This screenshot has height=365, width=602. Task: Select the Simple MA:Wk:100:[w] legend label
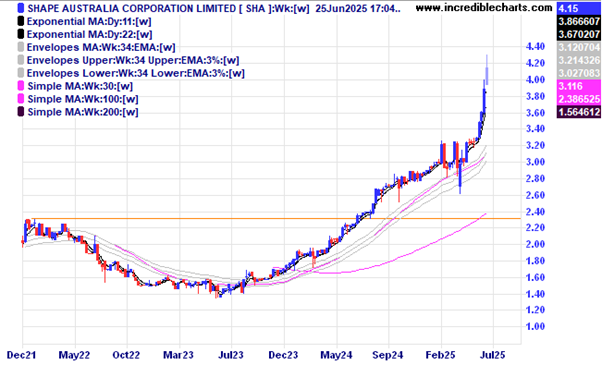(x=83, y=99)
